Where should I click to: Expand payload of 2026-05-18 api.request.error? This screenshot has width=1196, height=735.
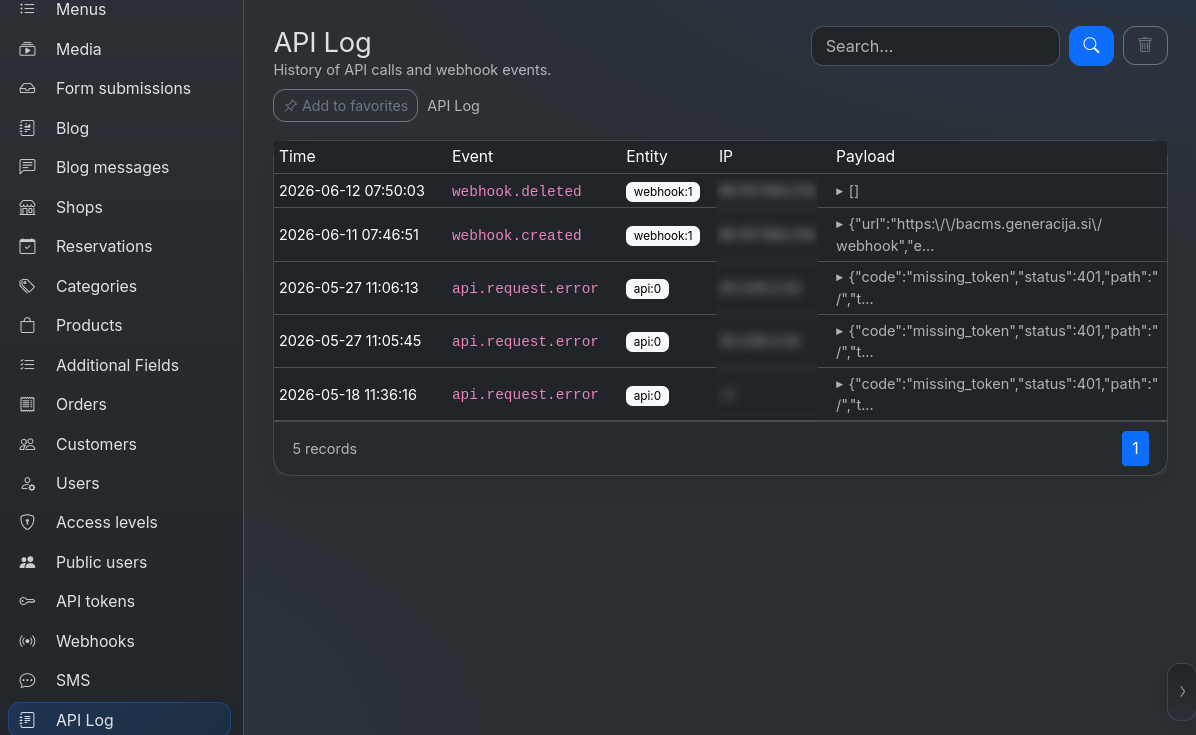(x=839, y=384)
